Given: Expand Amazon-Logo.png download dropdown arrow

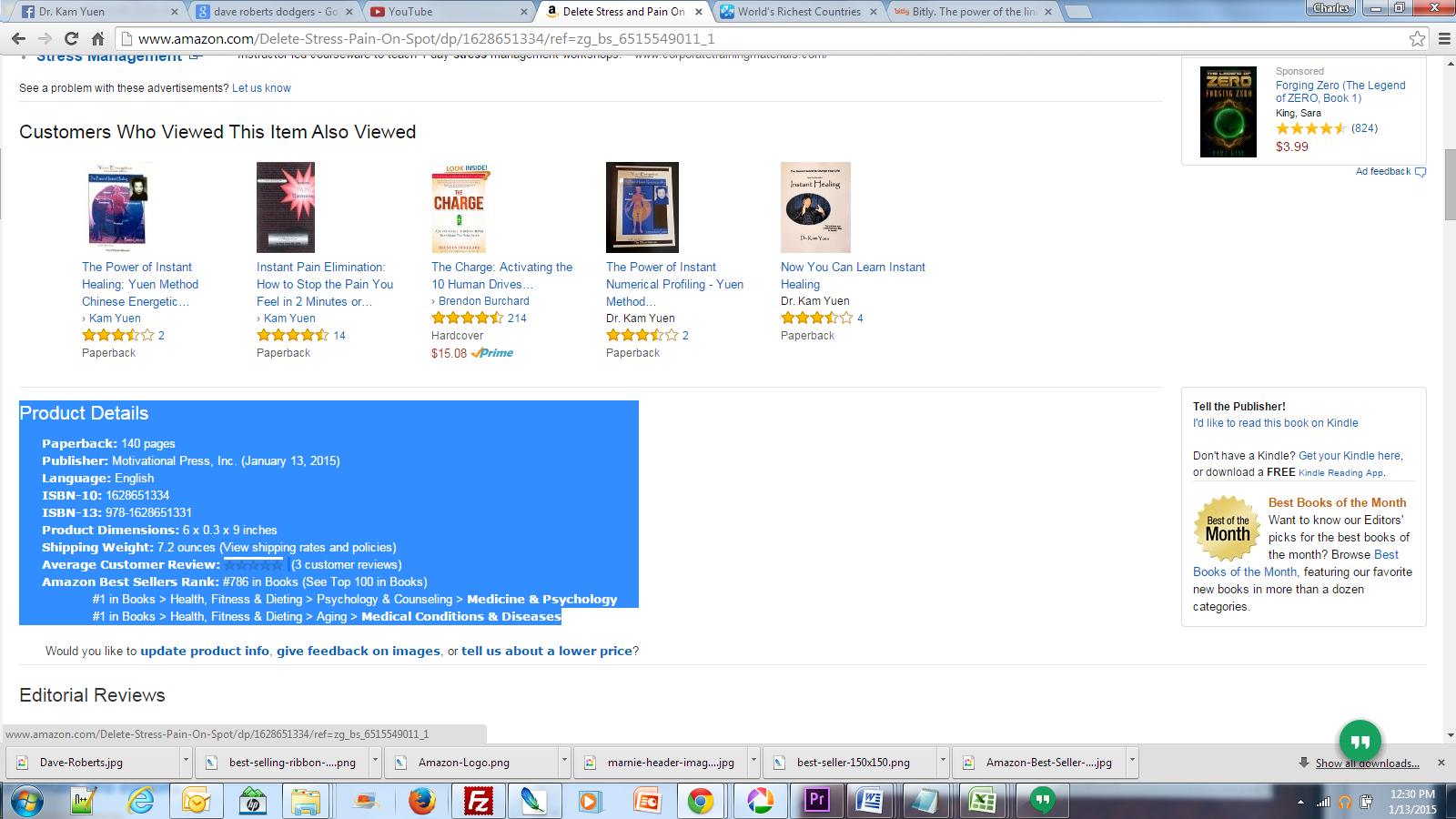Looking at the screenshot, I should pyautogui.click(x=564, y=762).
